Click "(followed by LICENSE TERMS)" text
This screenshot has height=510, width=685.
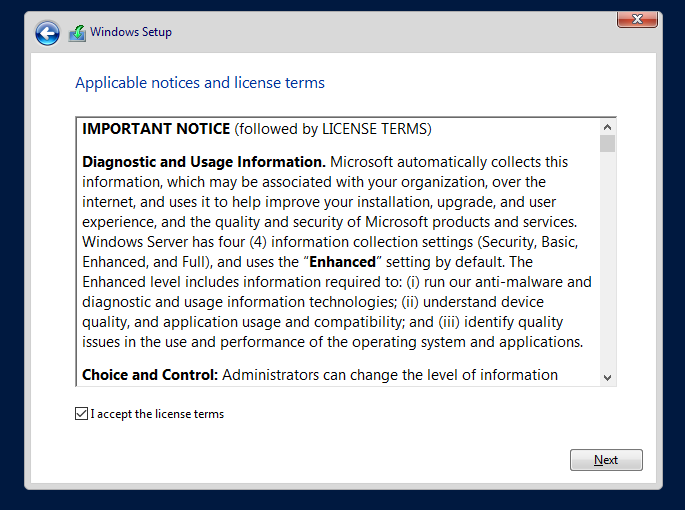333,129
